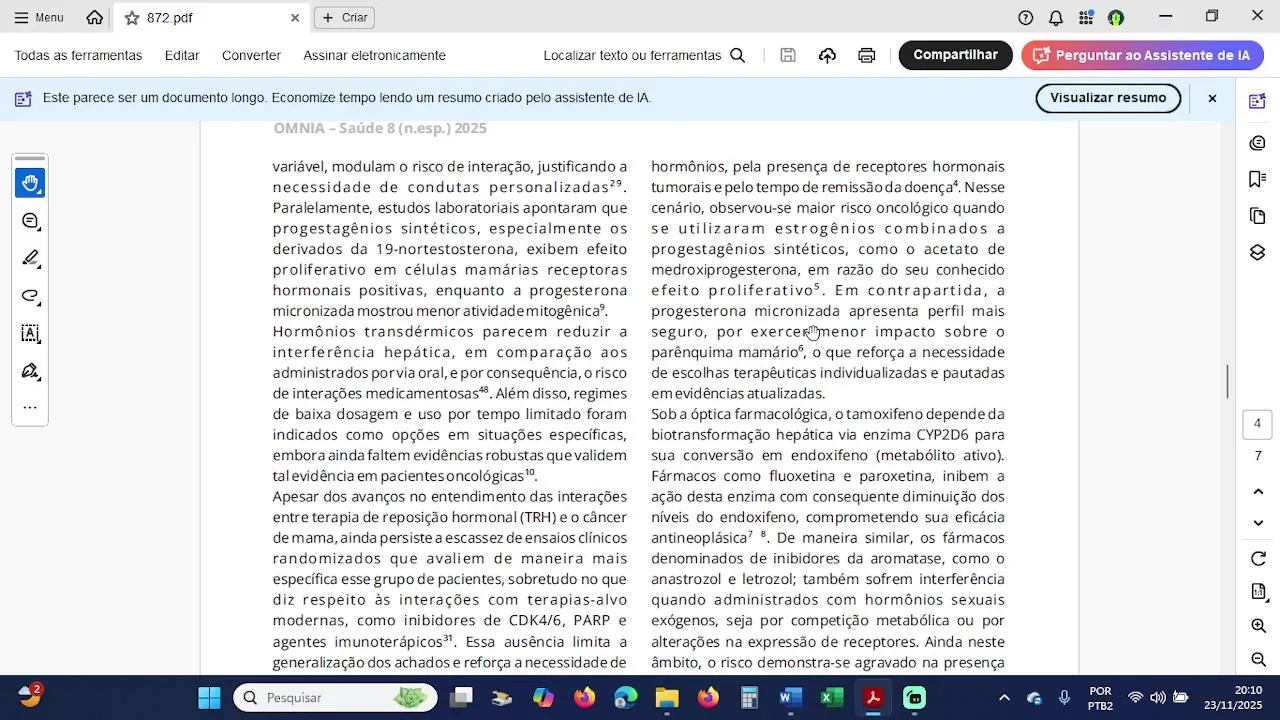Dismiss the AI summary banner
Viewport: 1280px width, 720px height.
click(x=1212, y=98)
